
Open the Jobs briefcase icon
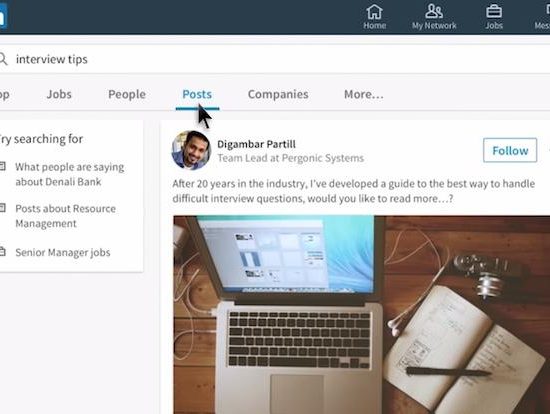coord(494,12)
